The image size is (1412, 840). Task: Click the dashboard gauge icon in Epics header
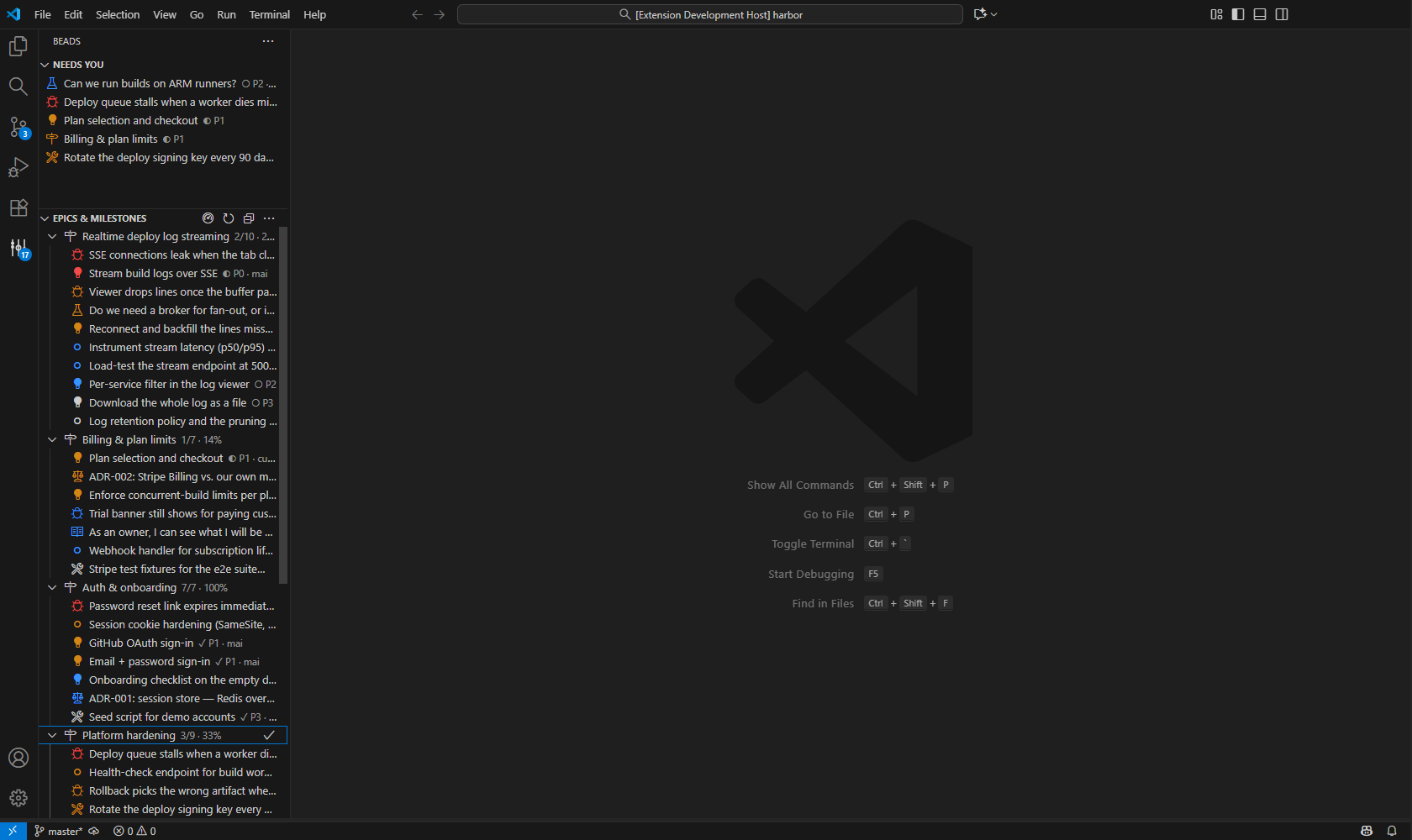(208, 218)
